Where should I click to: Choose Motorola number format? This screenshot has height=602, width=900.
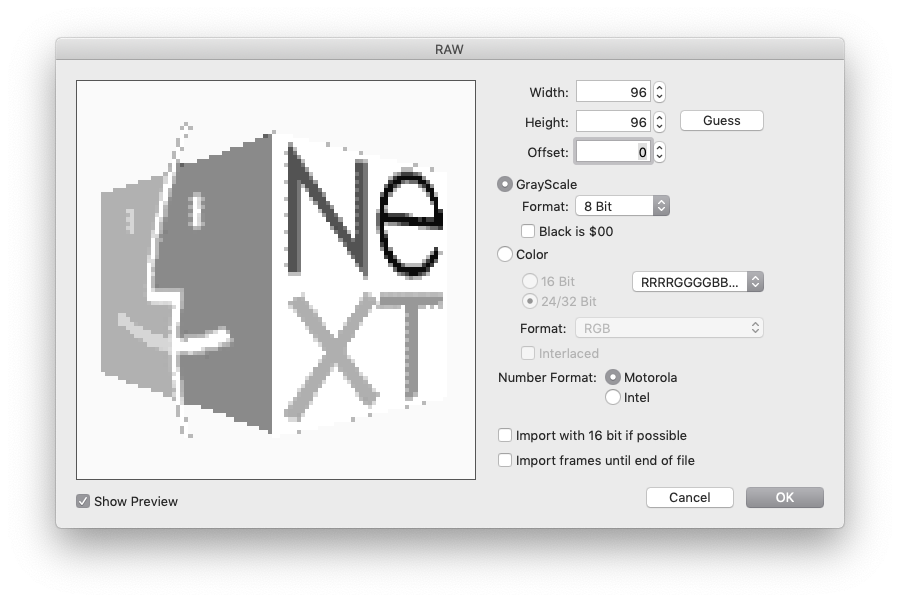(612, 377)
